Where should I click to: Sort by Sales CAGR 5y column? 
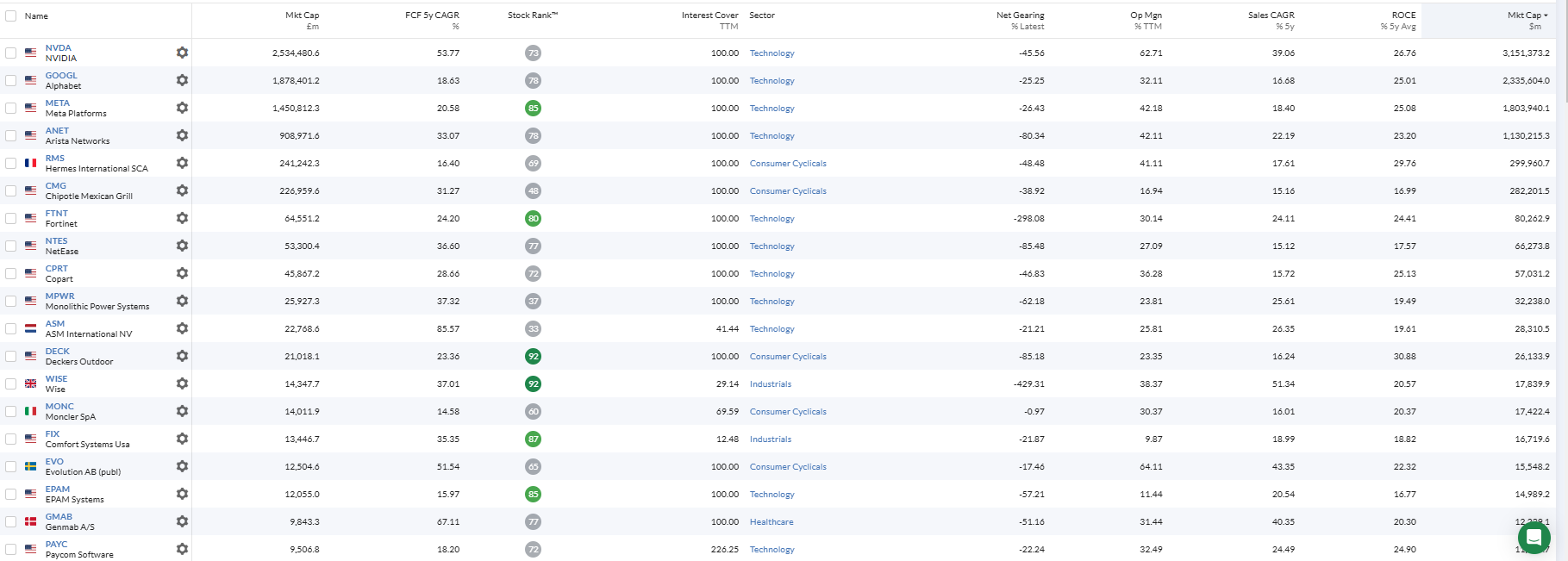(x=1271, y=21)
